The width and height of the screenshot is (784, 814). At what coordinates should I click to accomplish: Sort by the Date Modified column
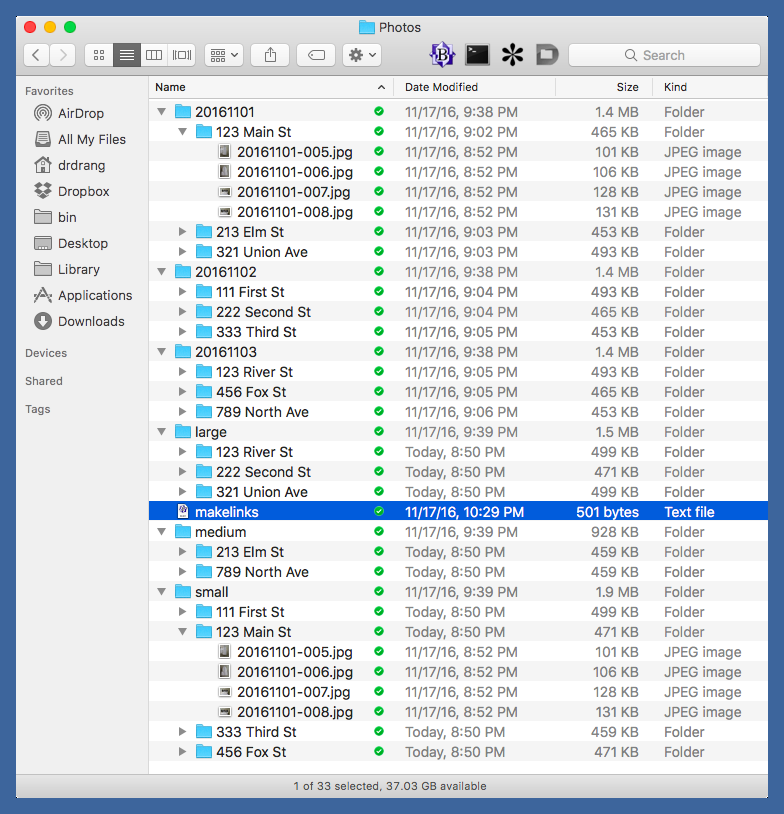(x=441, y=87)
